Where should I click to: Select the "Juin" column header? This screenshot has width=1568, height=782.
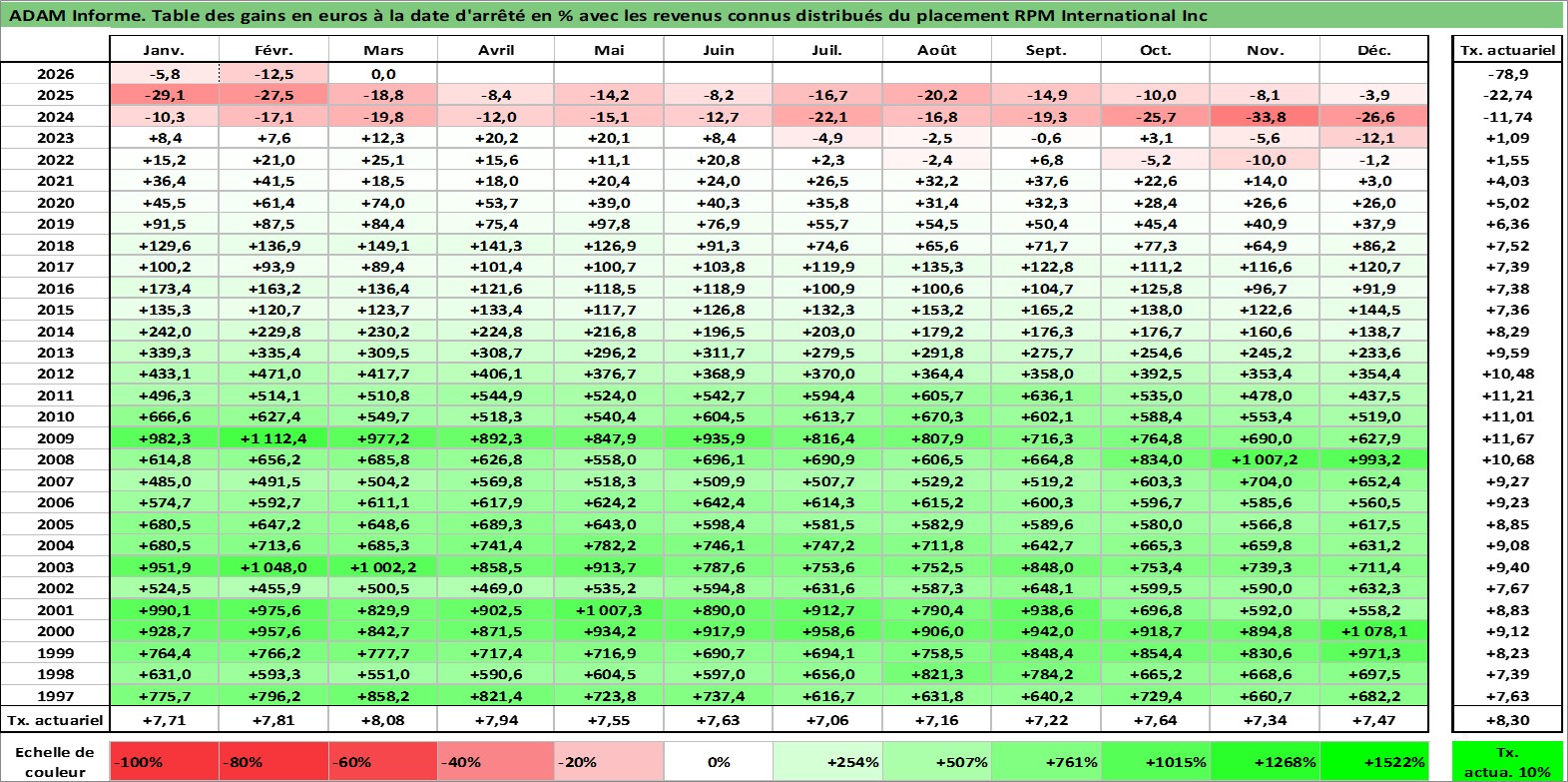tap(718, 50)
